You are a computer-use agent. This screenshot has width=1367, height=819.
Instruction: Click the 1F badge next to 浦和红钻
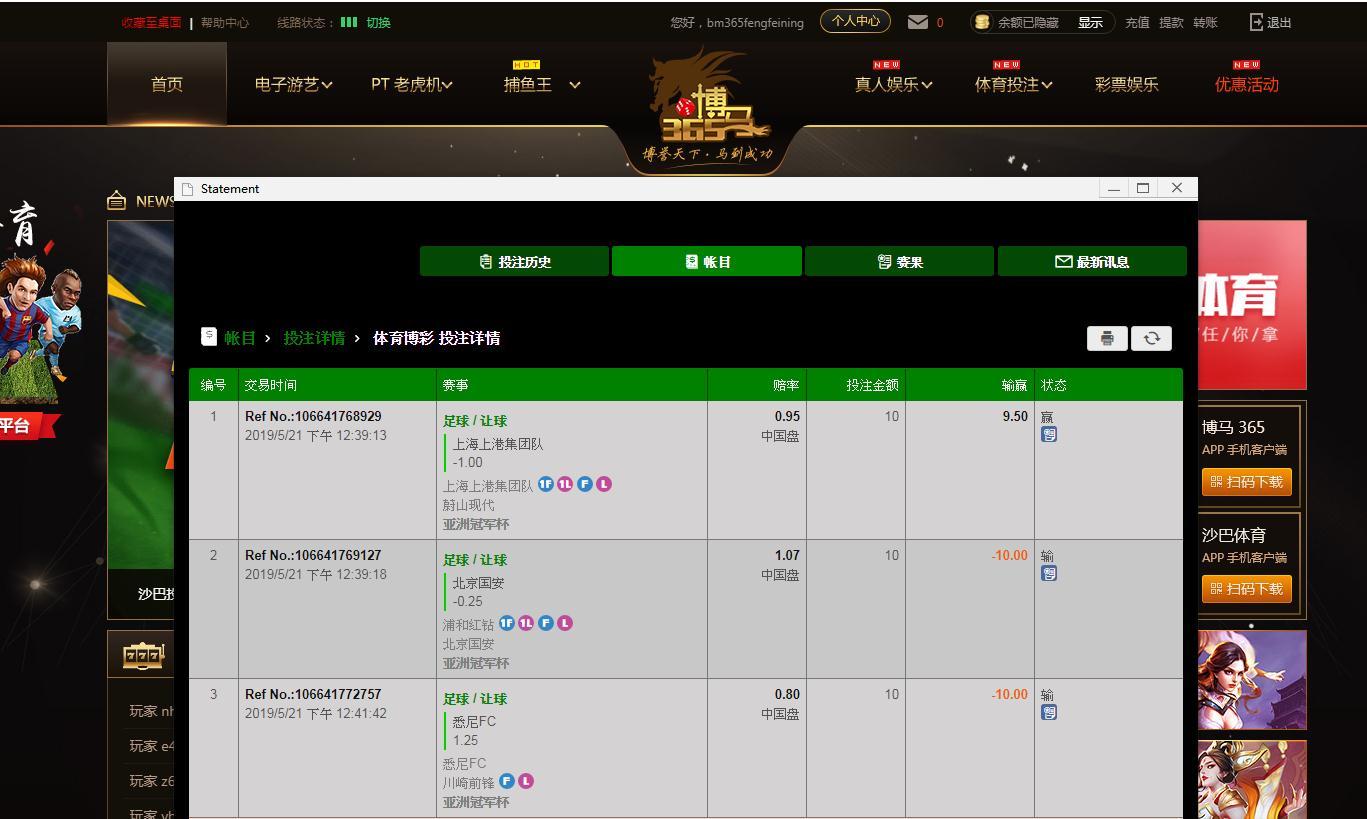point(506,623)
